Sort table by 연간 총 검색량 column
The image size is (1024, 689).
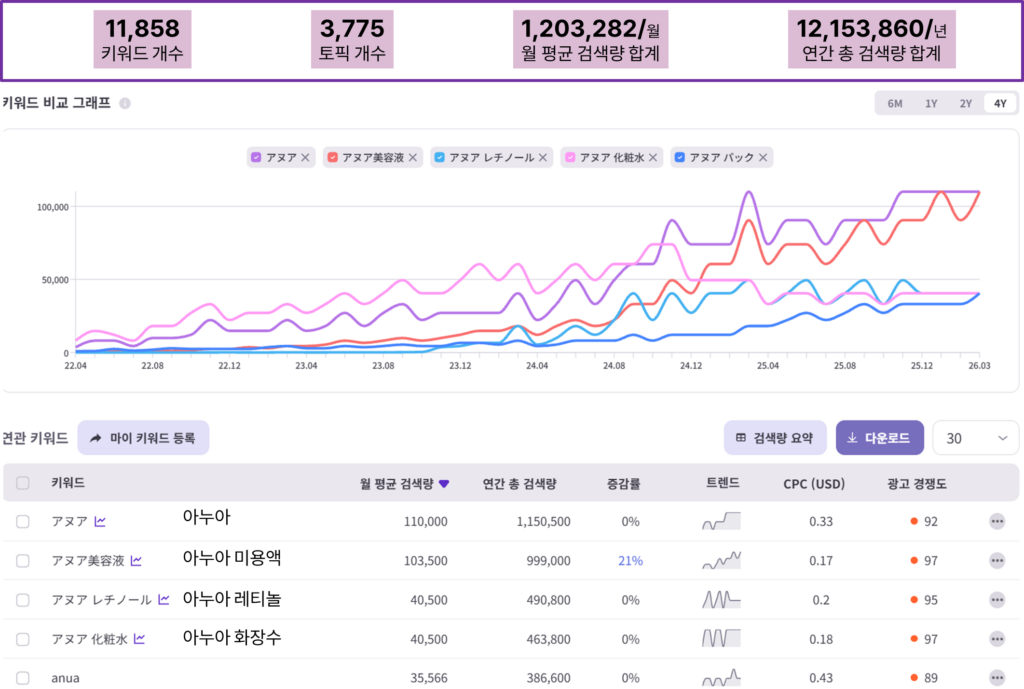[519, 484]
